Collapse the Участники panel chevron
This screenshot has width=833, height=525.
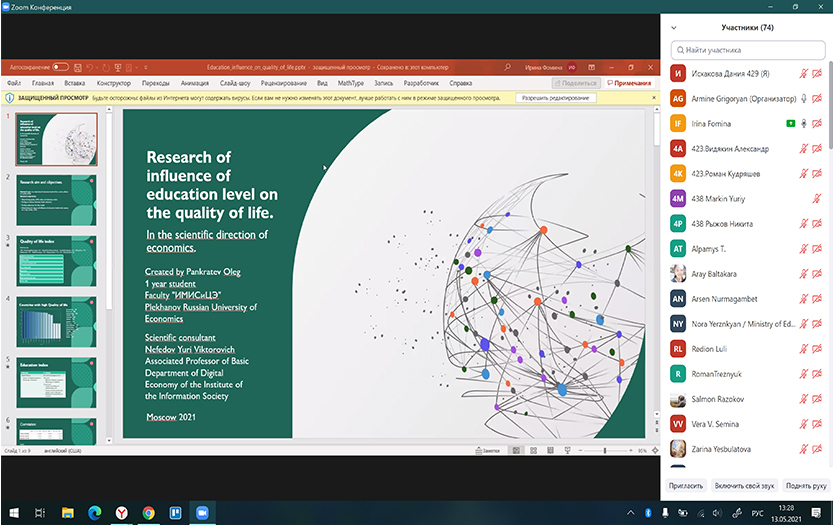click(675, 28)
